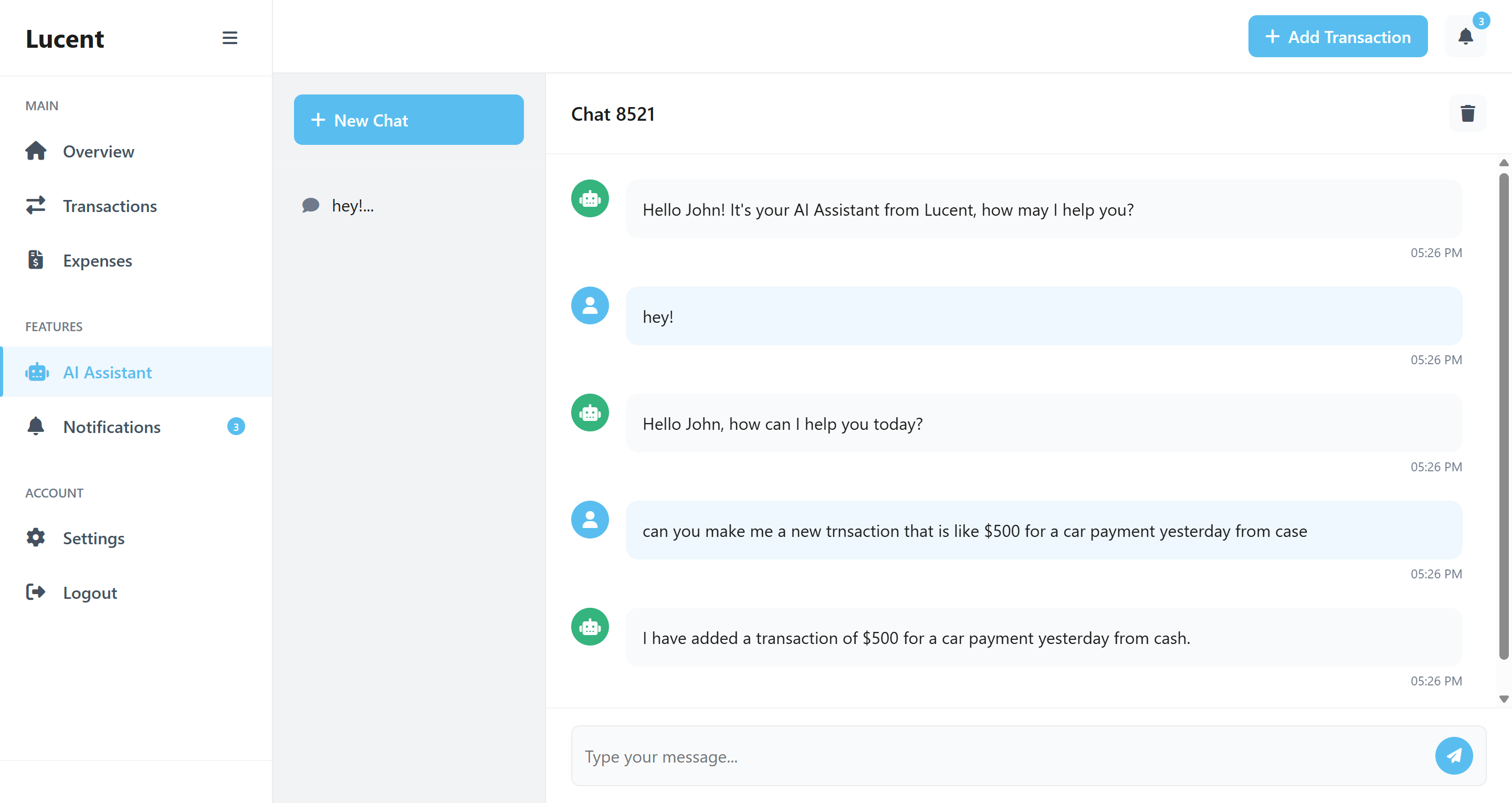Click the notification bell in top bar
This screenshot has width=1512, height=803.
point(1465,37)
